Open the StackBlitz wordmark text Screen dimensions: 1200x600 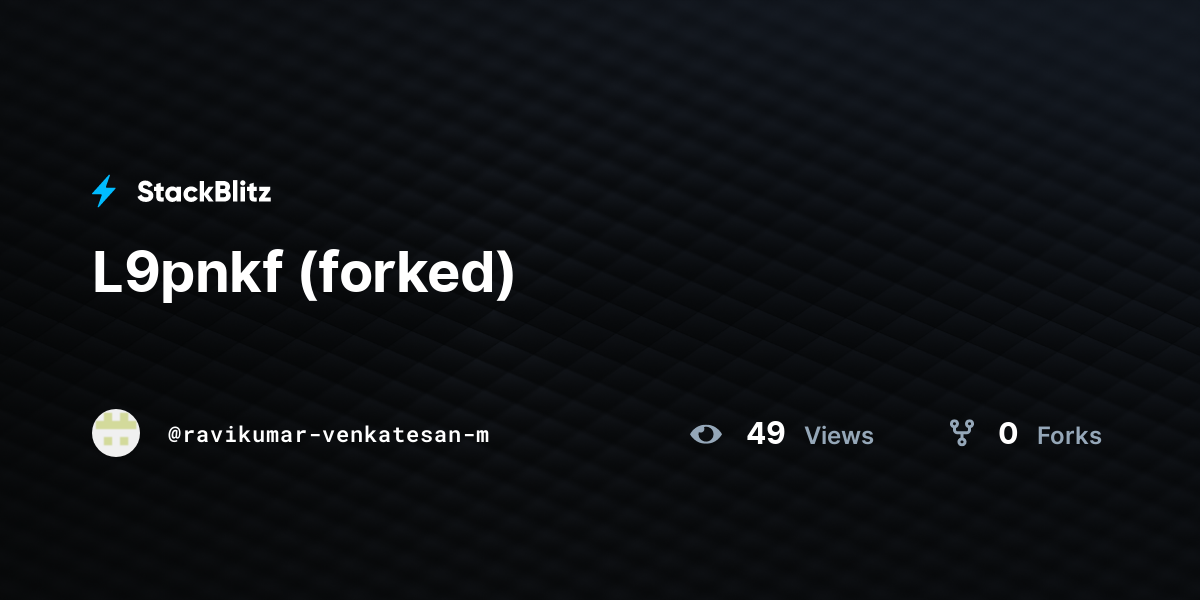[x=204, y=192]
